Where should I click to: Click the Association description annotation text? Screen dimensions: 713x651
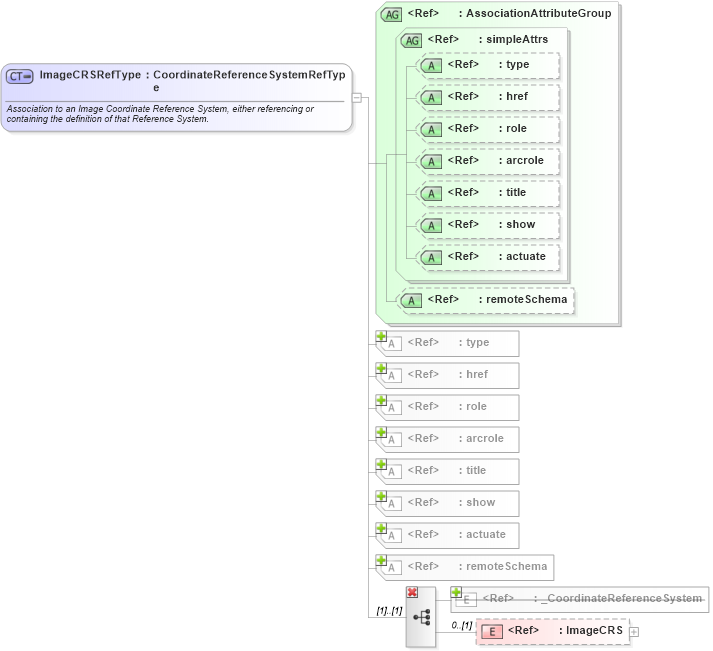coord(160,114)
